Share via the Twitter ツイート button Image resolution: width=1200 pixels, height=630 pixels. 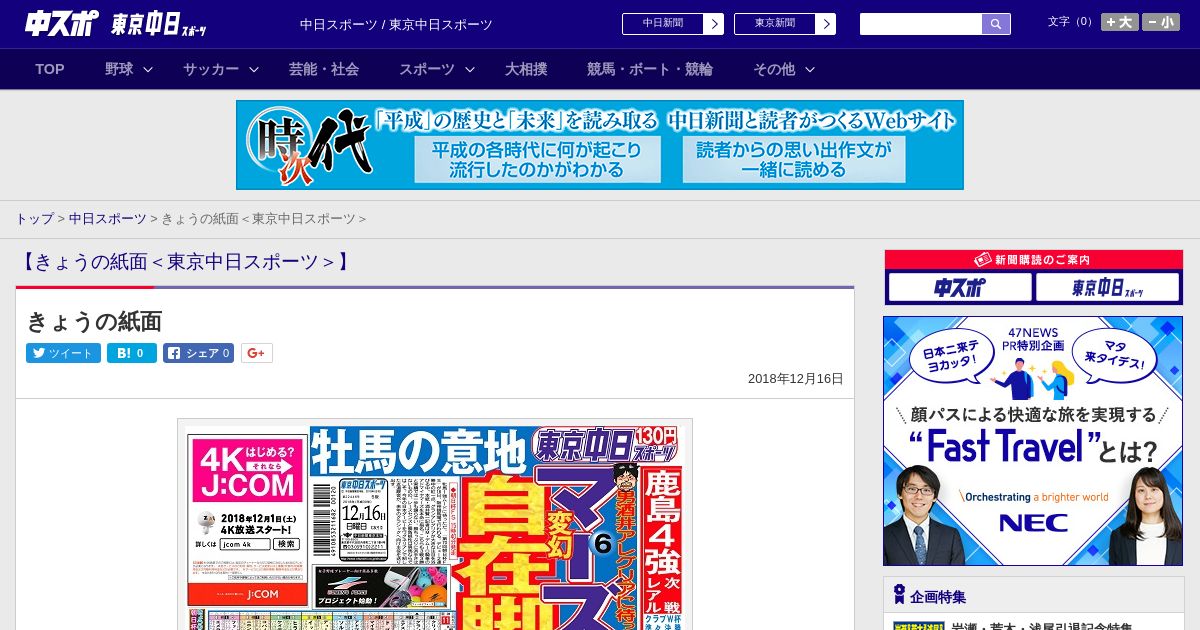63,353
